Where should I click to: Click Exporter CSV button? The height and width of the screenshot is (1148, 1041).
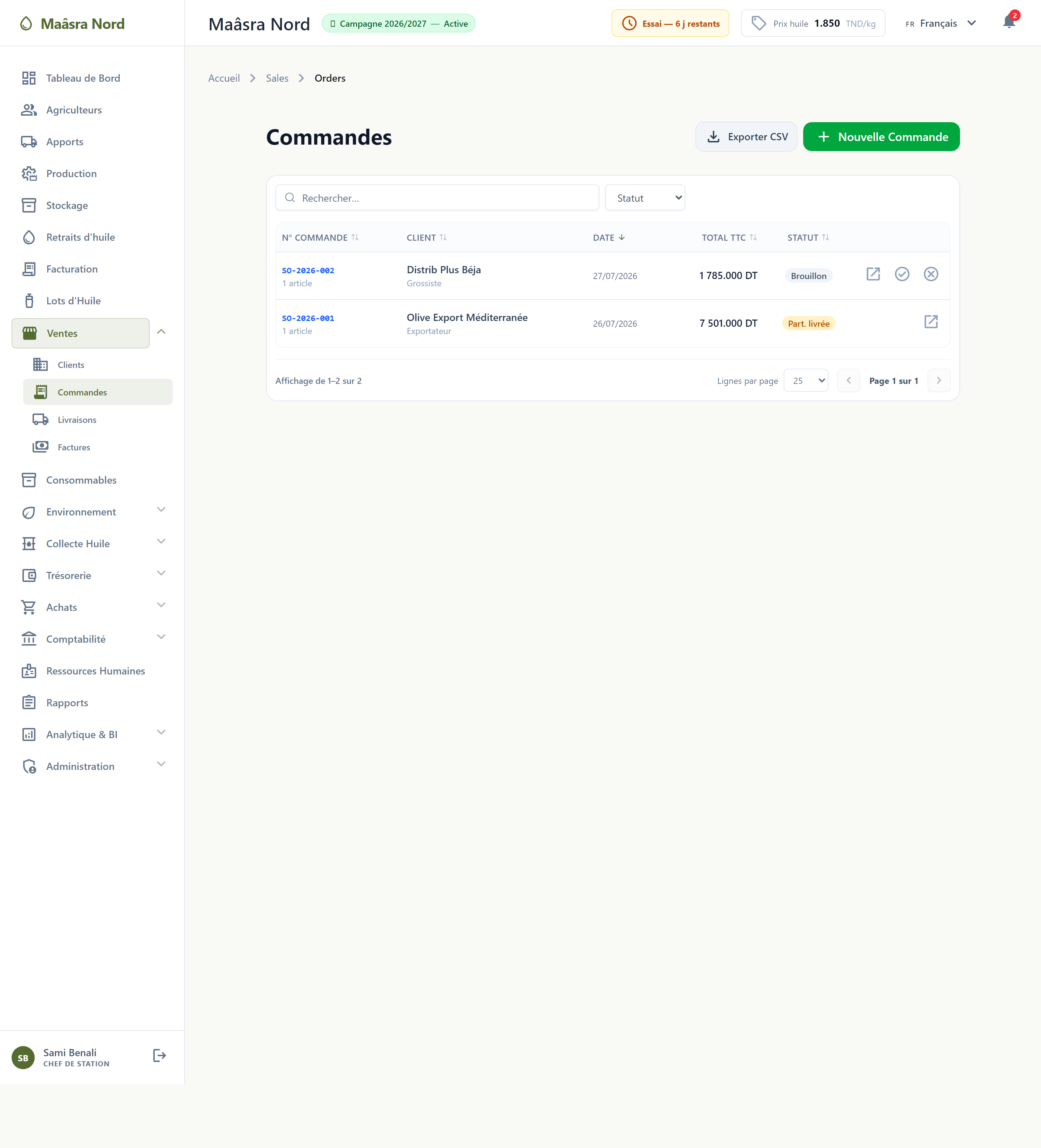point(746,137)
